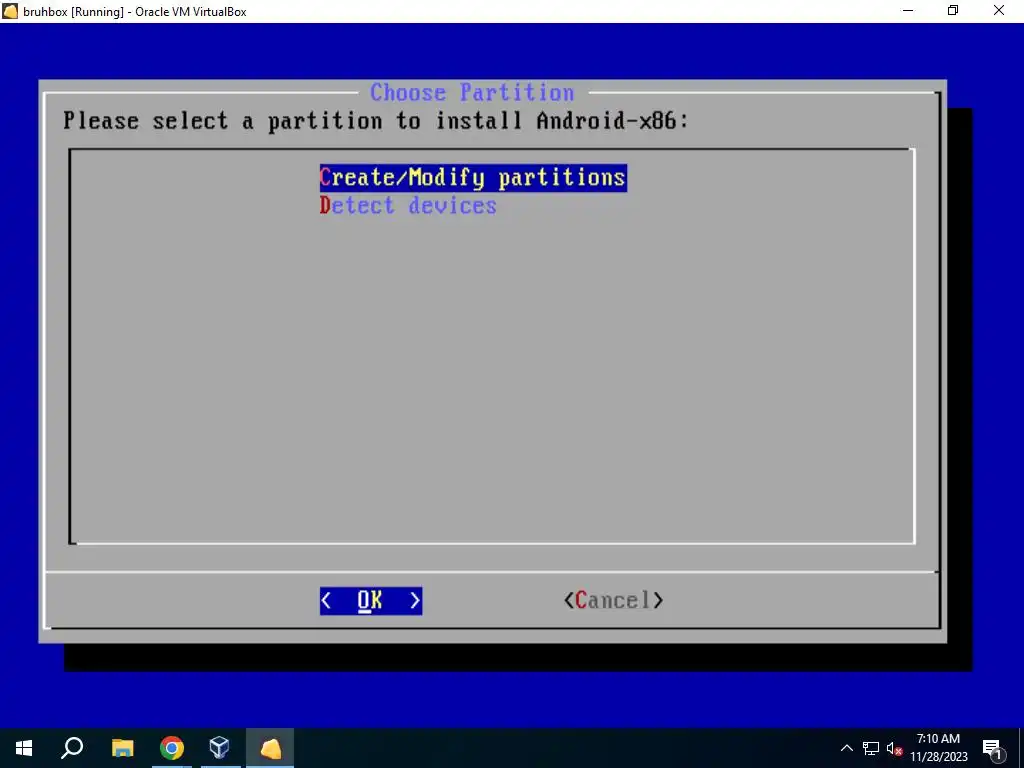Screen dimensions: 1024x768
Task: Select Detect devices option
Action: (408, 206)
